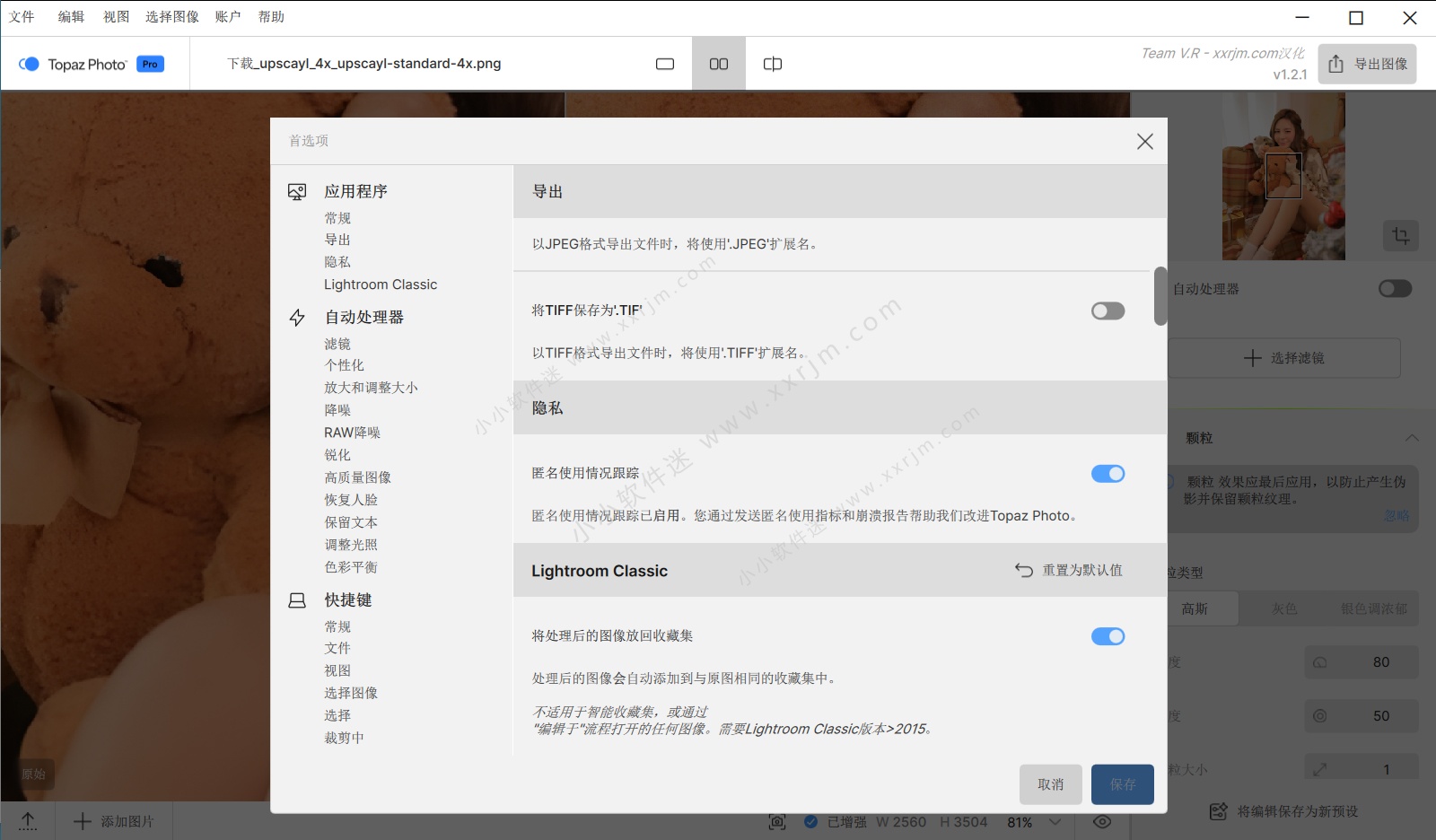Click the preferences dialog vertical scrollbar
This screenshot has width=1436, height=840.
pyautogui.click(x=1160, y=296)
